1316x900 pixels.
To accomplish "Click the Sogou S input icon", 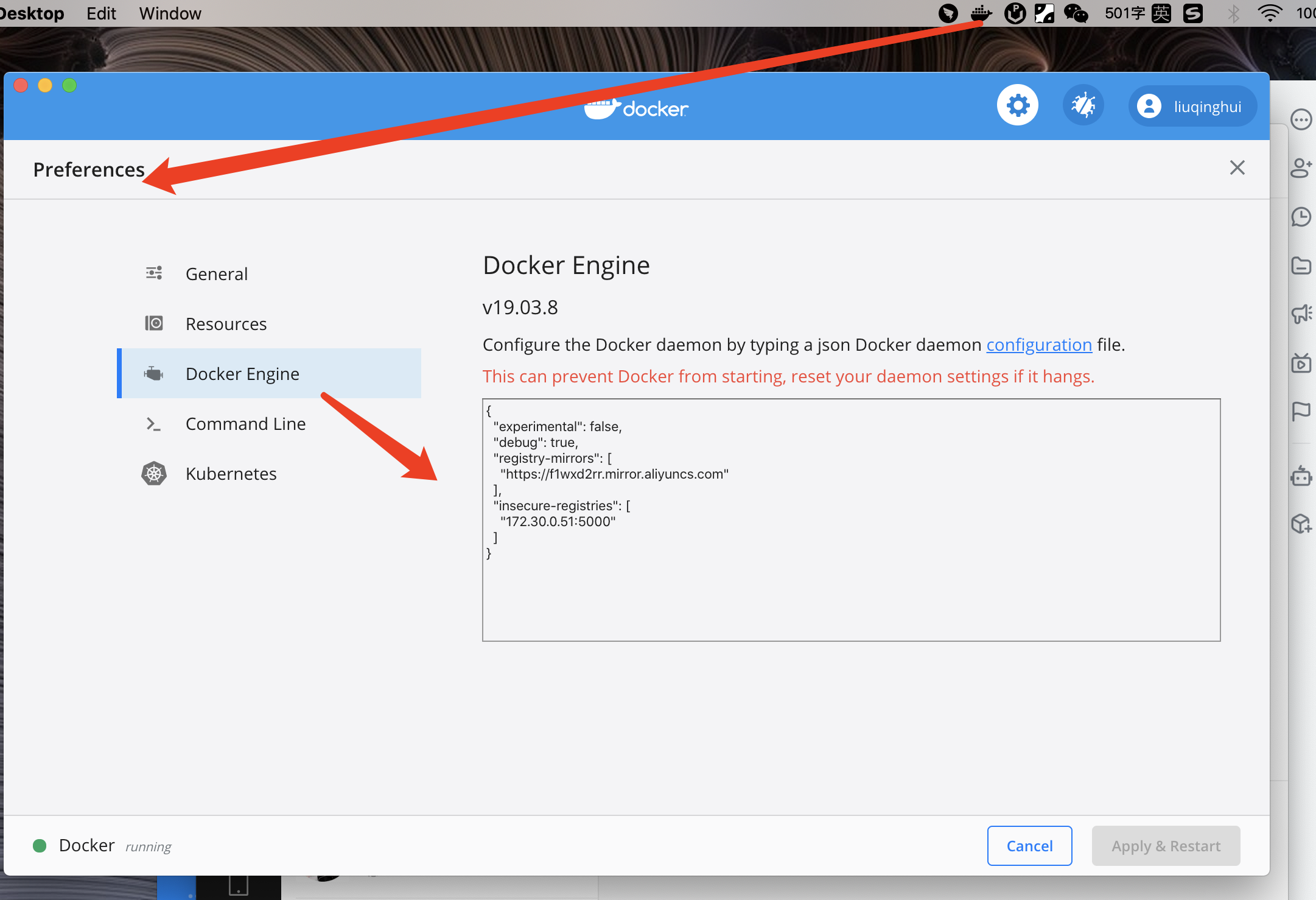I will pyautogui.click(x=1193, y=13).
